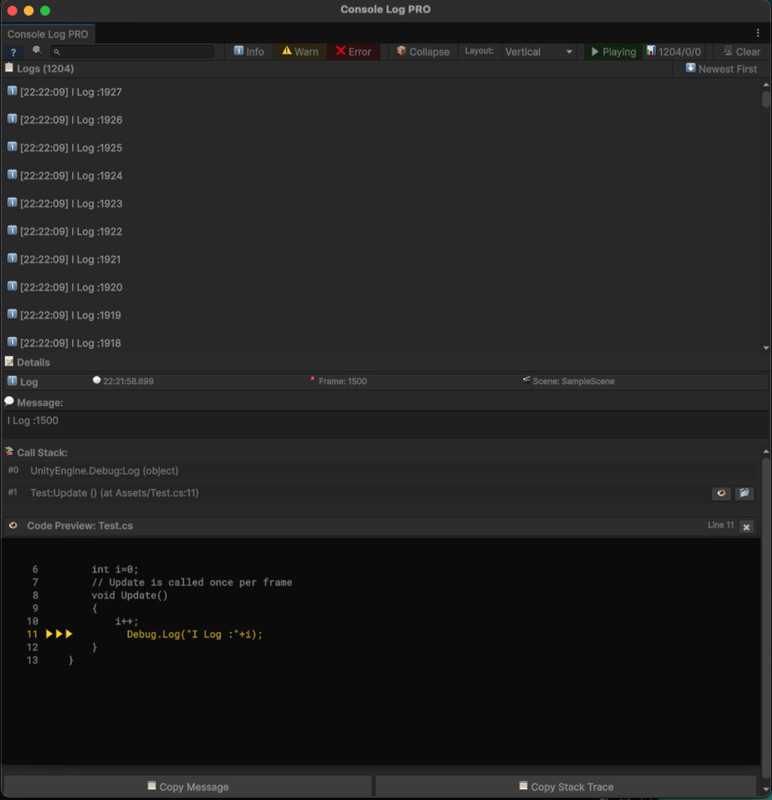Click the yellow arrow markers on line 11
Screen dimensions: 772x800
click(x=59, y=634)
